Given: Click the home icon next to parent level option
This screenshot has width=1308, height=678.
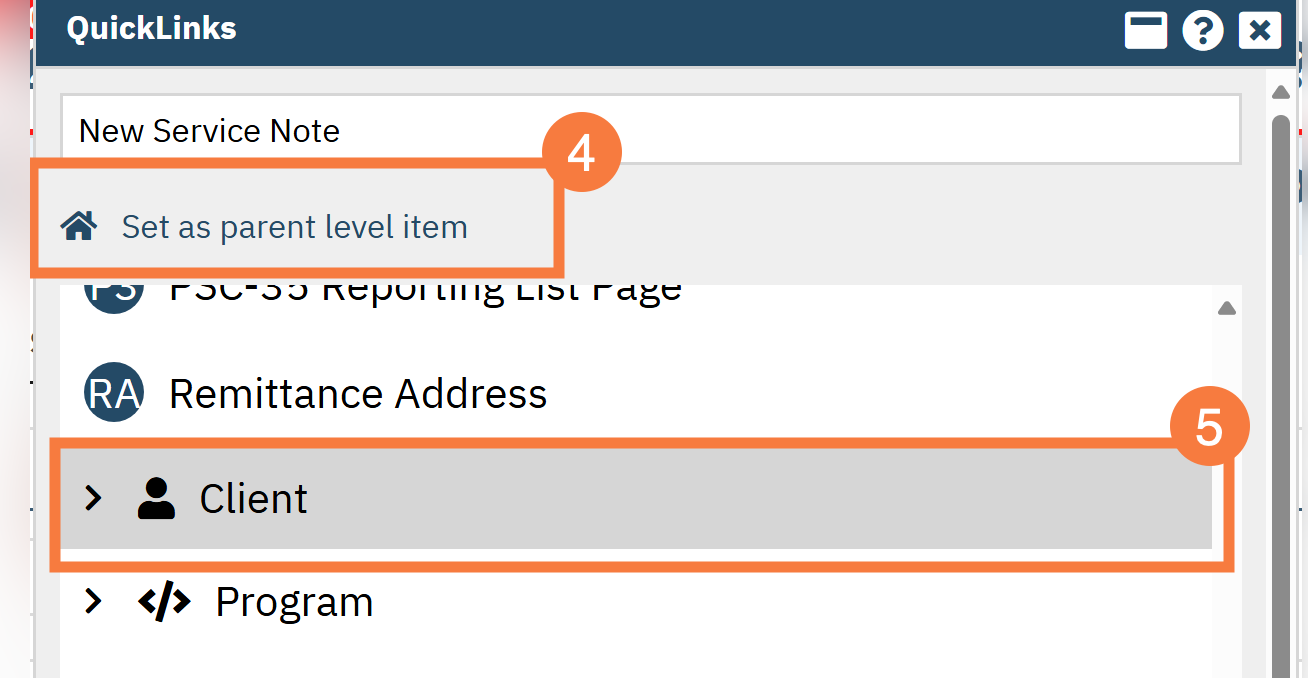Looking at the screenshot, I should click(x=79, y=226).
